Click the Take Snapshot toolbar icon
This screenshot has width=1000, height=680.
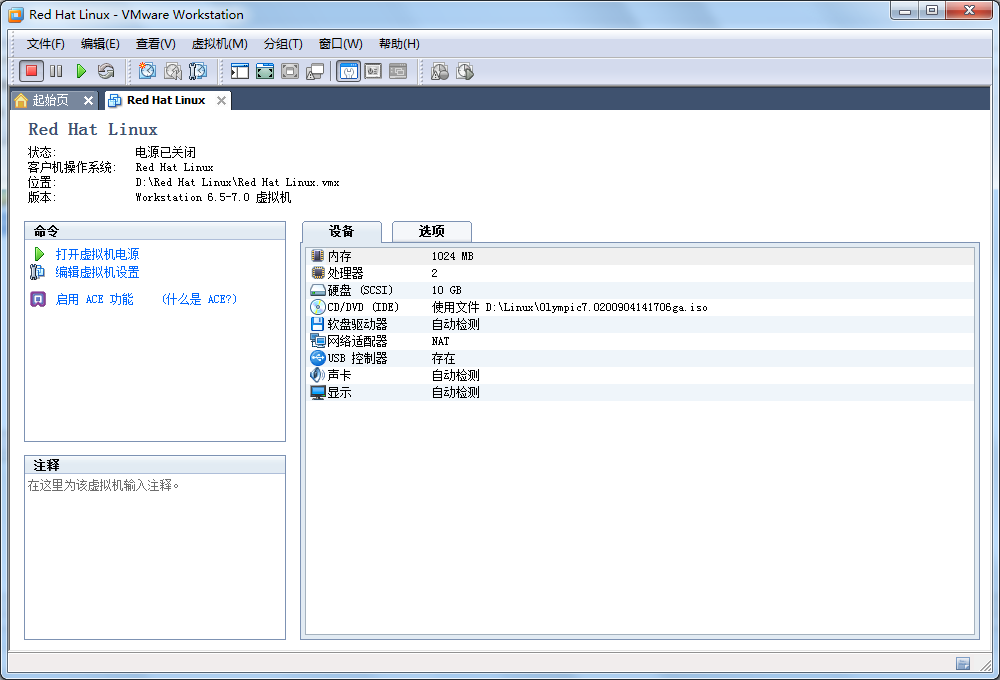[147, 71]
